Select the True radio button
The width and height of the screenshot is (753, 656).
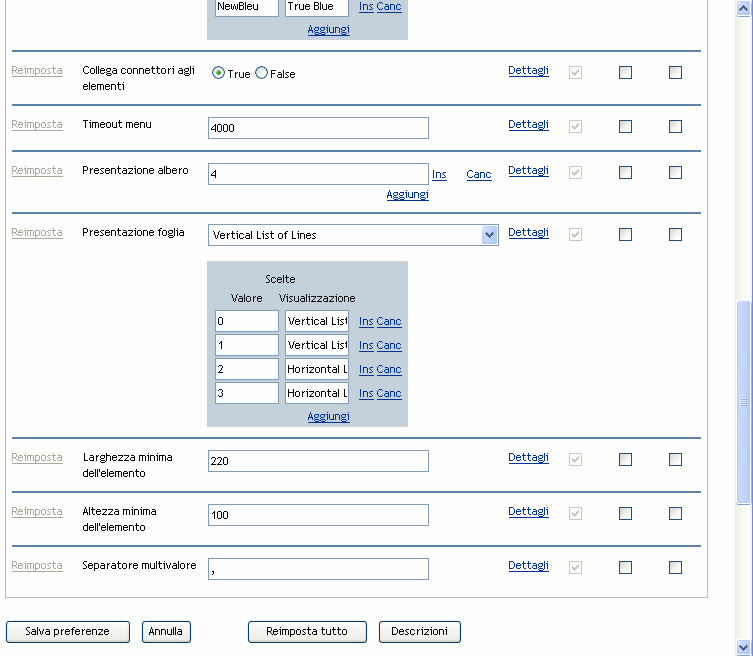[218, 73]
